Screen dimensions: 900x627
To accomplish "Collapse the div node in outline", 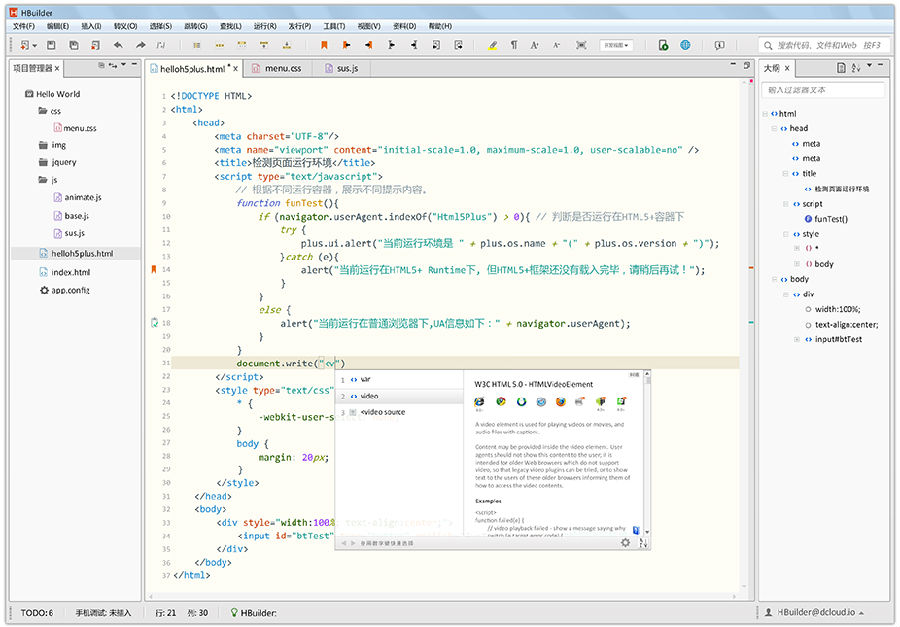I will 785,294.
